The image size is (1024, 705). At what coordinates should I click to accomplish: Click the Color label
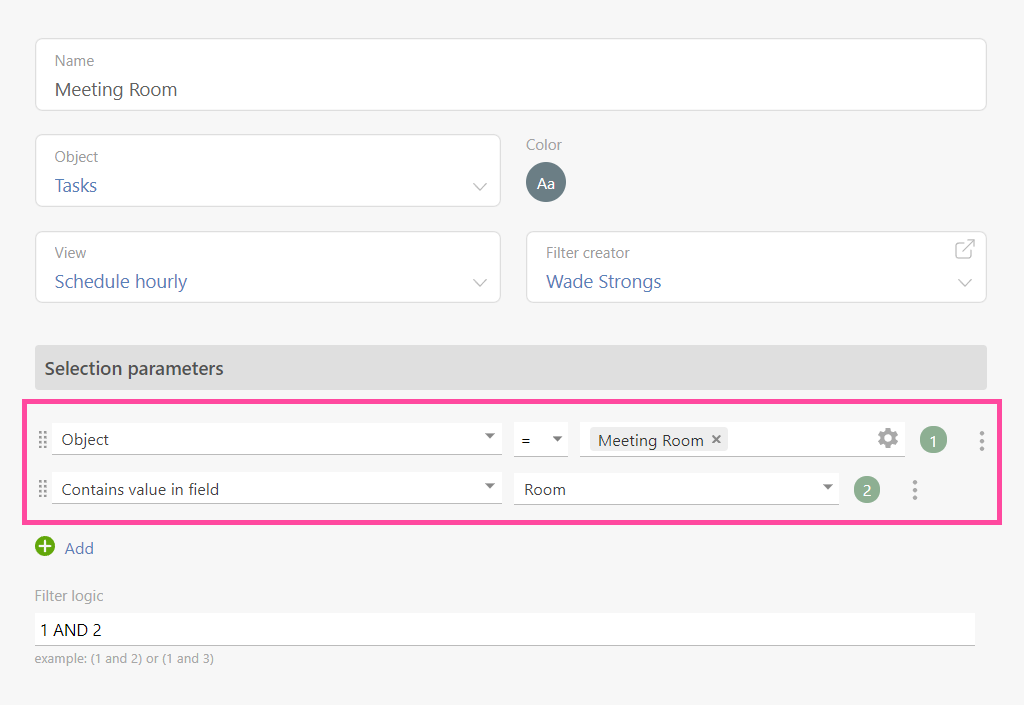pos(544,145)
